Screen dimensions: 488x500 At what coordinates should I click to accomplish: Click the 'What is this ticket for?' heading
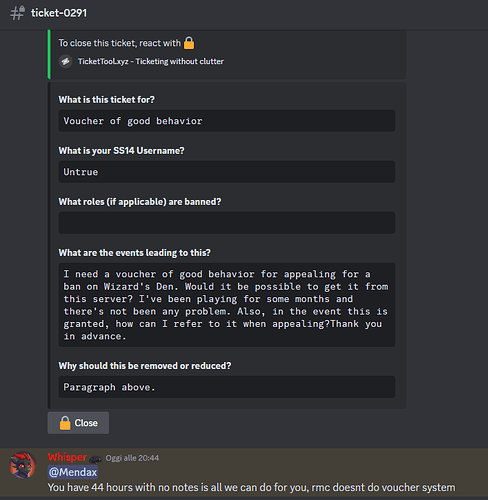click(107, 100)
